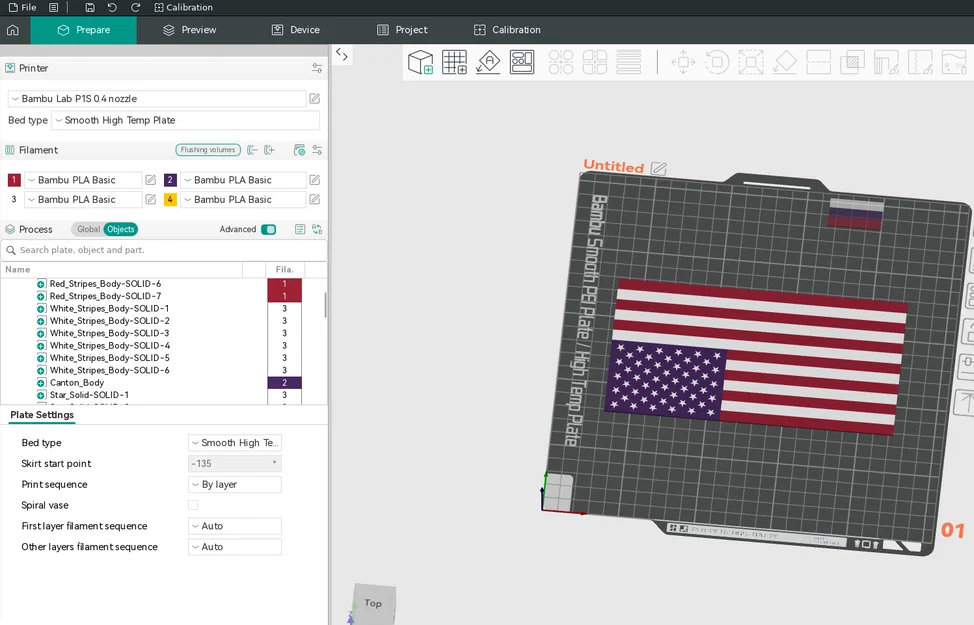Viewport: 974px width, 625px height.
Task: Select Canton_Body in the object list
Action: [76, 383]
